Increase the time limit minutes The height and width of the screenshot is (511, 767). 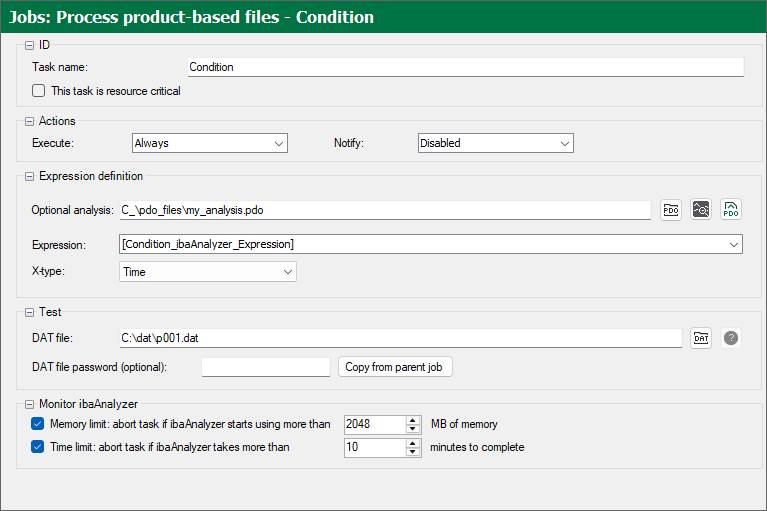tap(413, 443)
